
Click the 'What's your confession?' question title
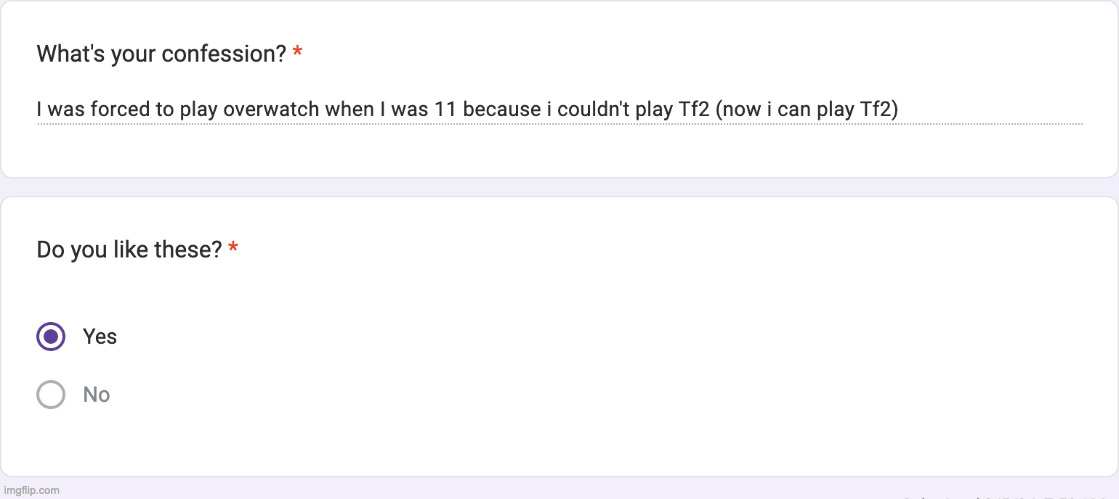(x=161, y=54)
